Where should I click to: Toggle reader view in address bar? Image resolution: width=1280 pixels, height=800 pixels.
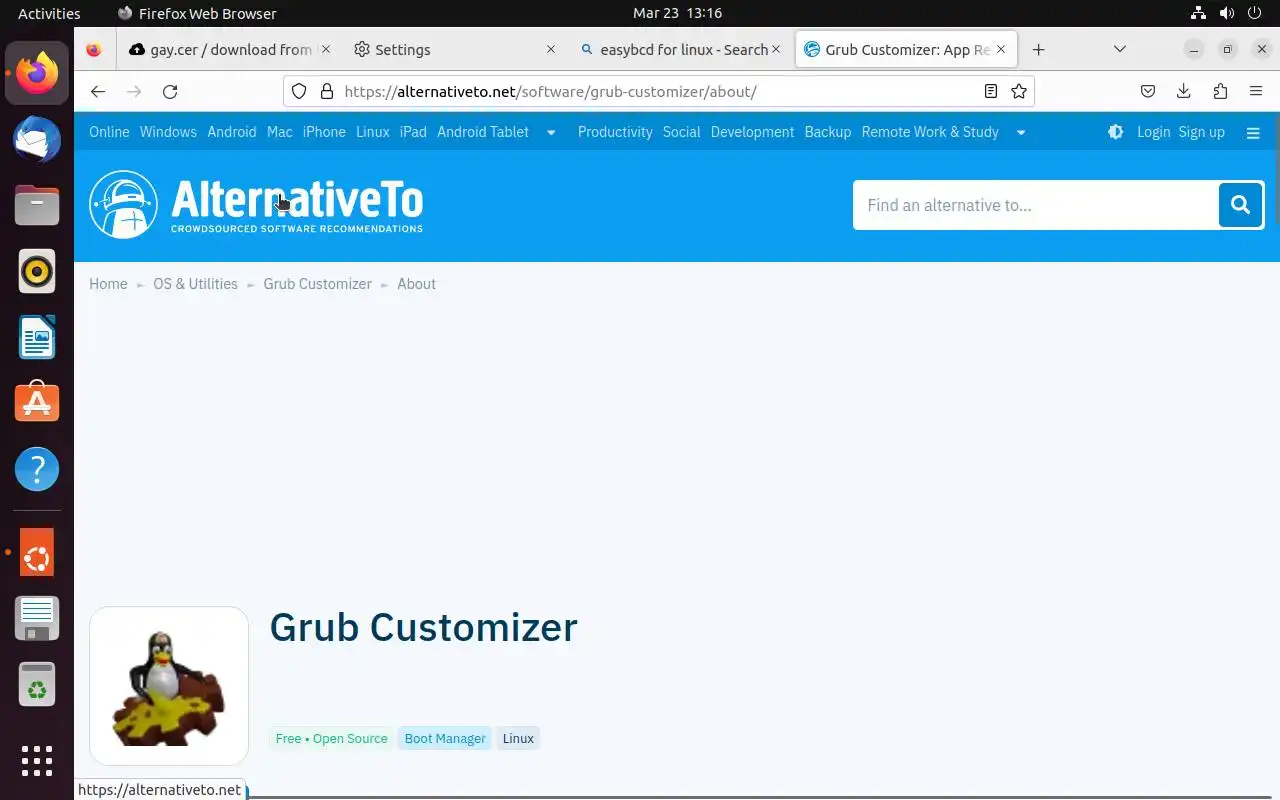(x=990, y=91)
